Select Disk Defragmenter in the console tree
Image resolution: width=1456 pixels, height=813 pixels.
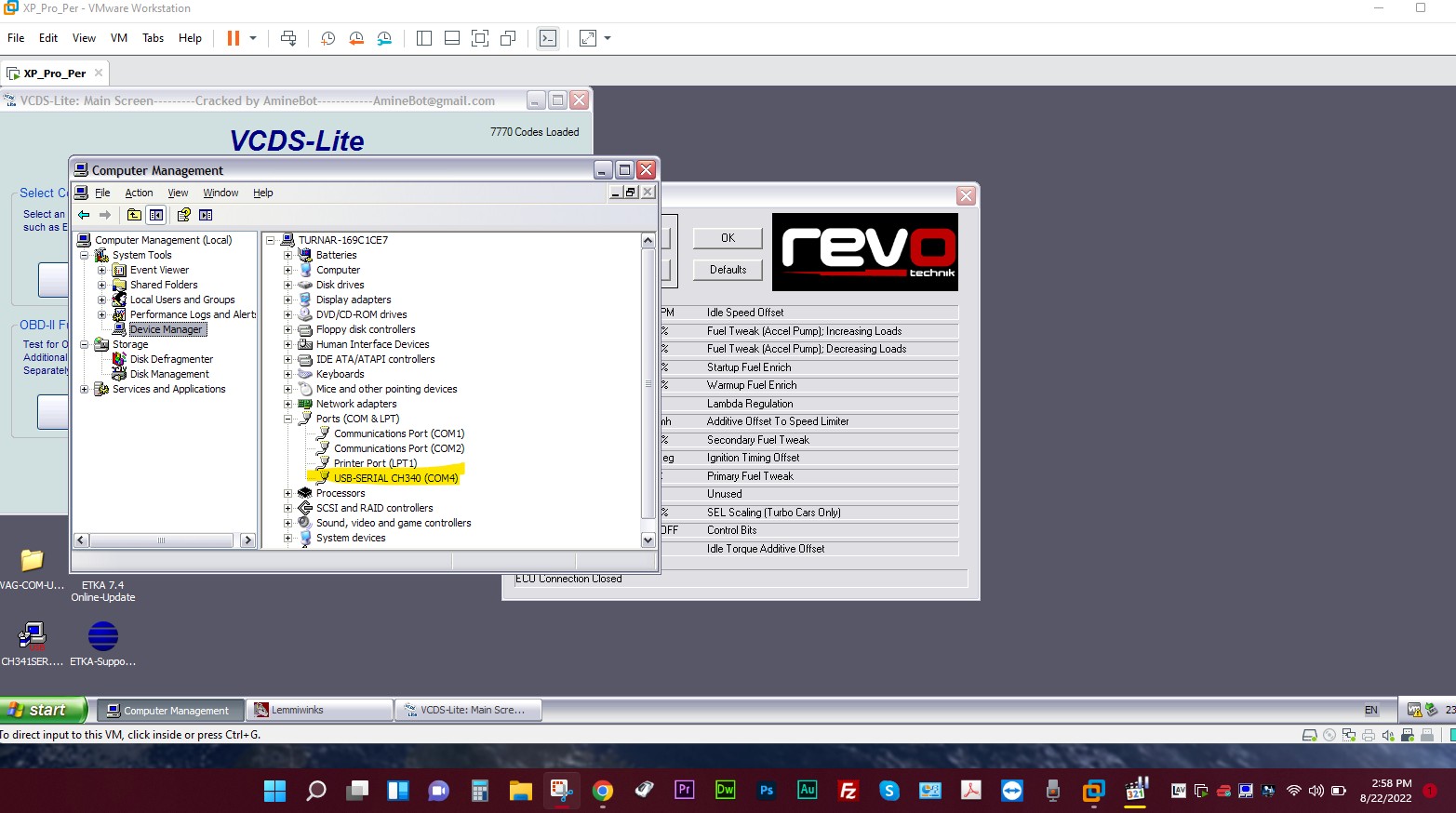tap(171, 359)
